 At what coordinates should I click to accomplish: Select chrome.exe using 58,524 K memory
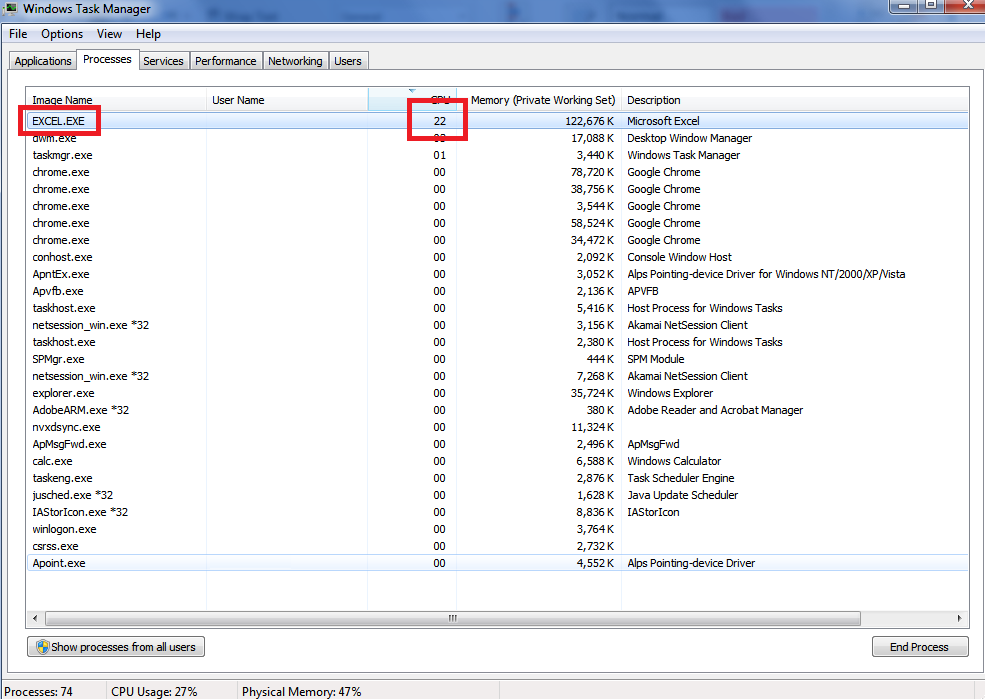tap(497, 223)
